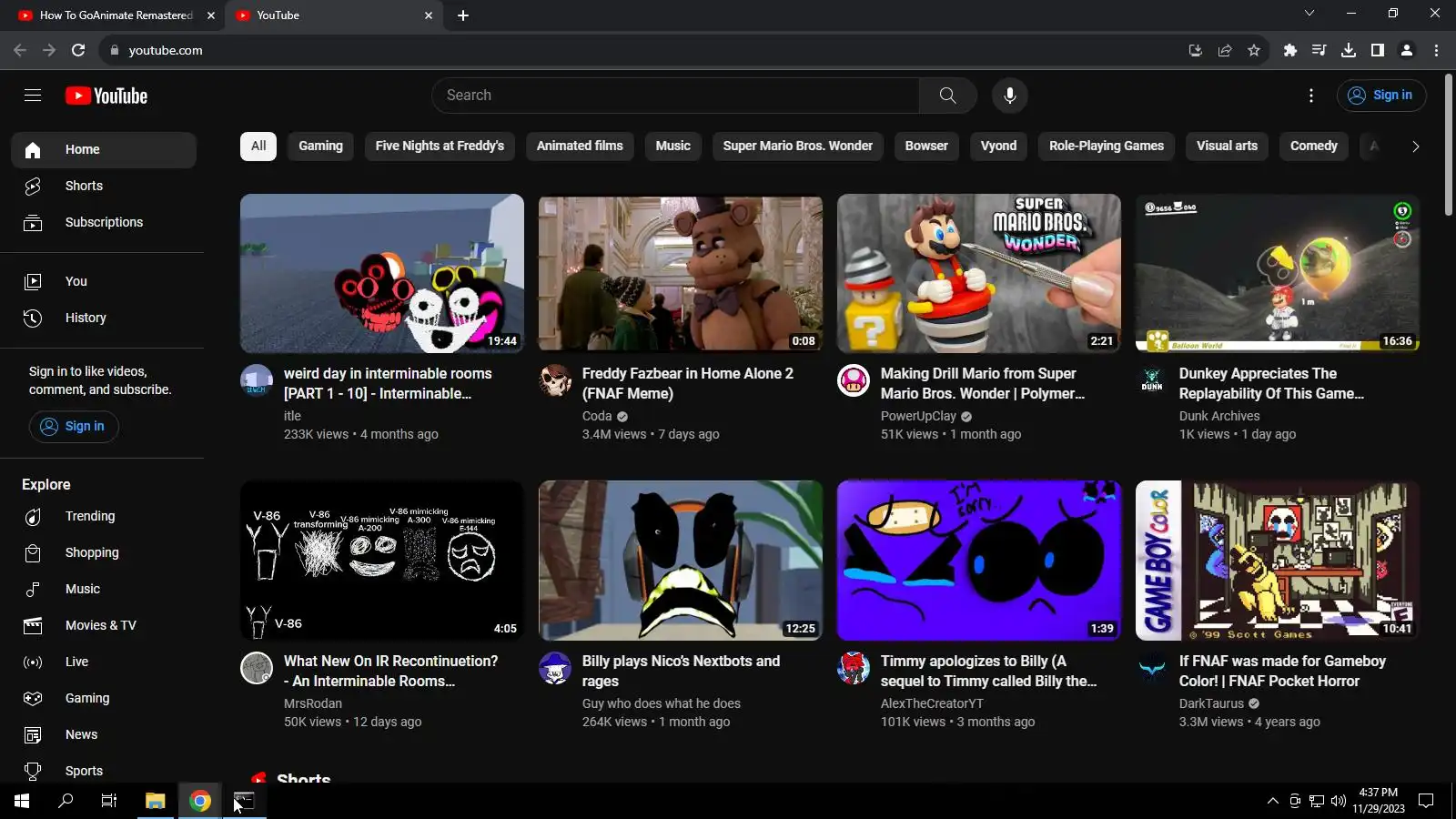Open the You library section
The width and height of the screenshot is (1456, 819).
coord(104,281)
